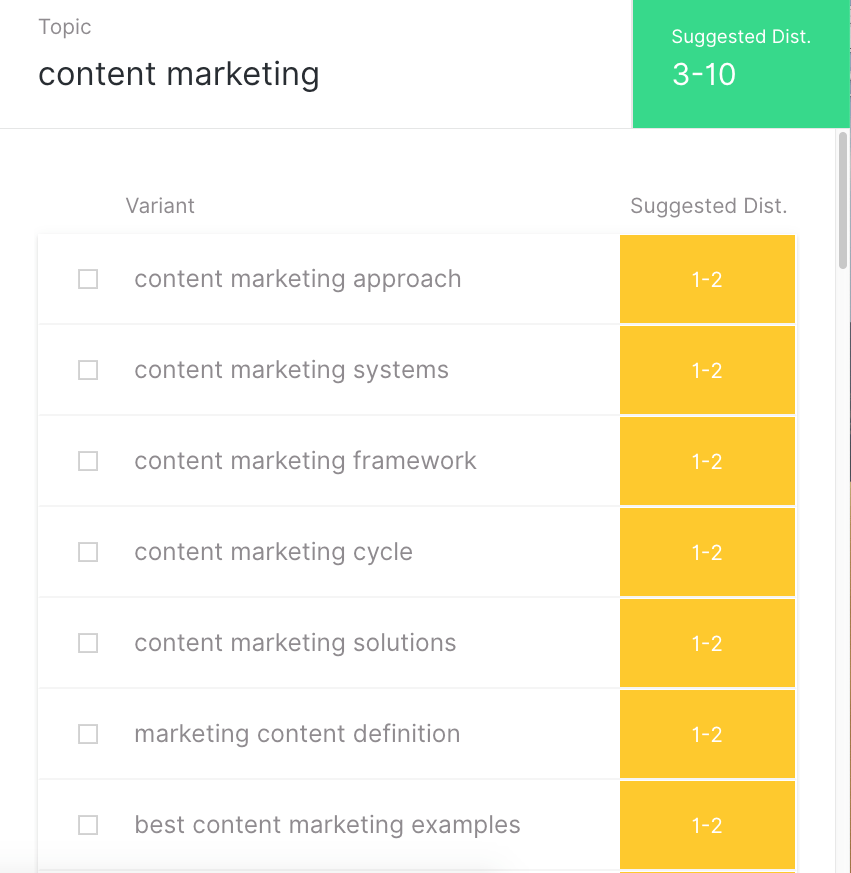Click the vertical scrollbar thumb
Screen dimensions: 851x873
842,200
